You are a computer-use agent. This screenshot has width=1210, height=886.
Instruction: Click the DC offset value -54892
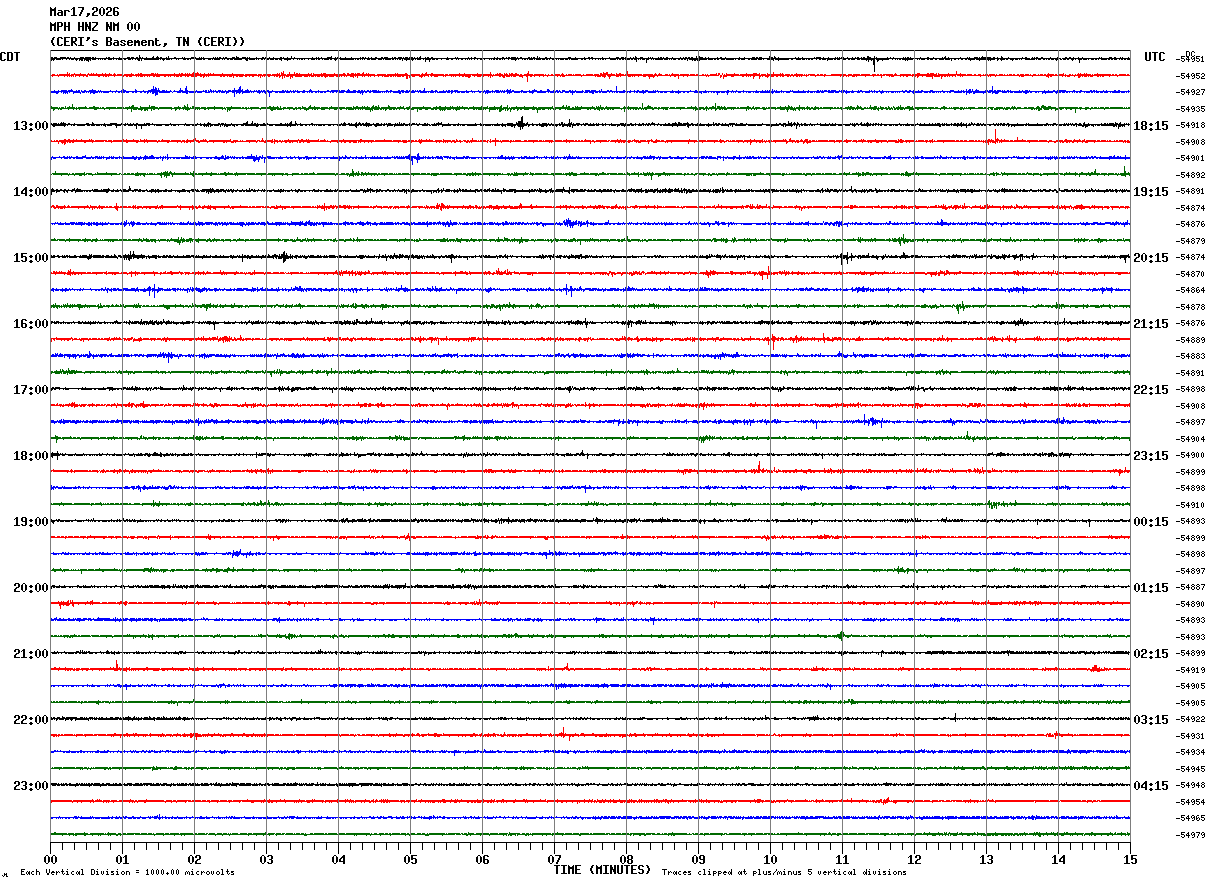[1190, 175]
